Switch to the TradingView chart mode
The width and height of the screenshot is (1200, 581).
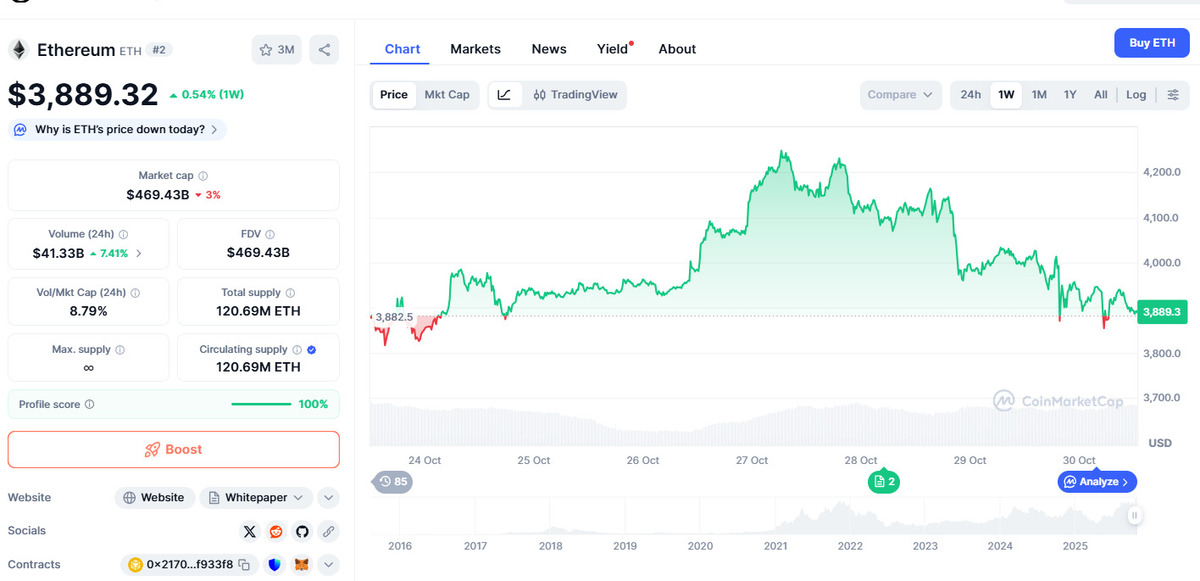pyautogui.click(x=576, y=95)
